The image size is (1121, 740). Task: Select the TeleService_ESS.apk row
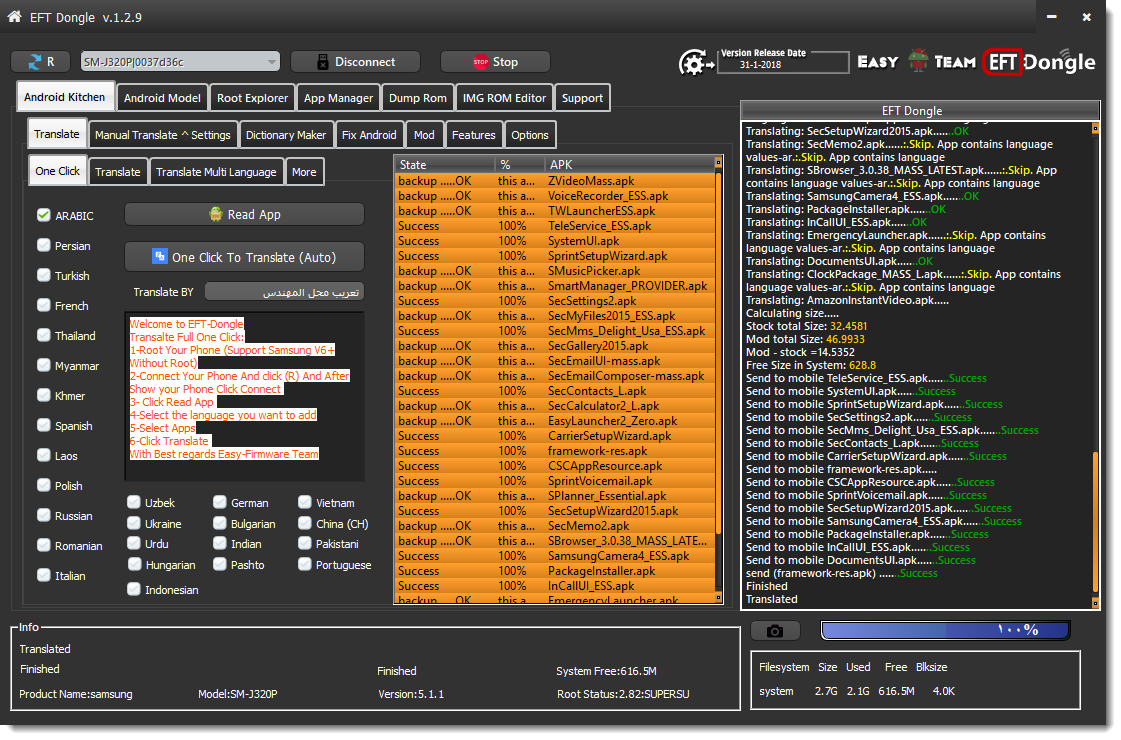[x=555, y=226]
